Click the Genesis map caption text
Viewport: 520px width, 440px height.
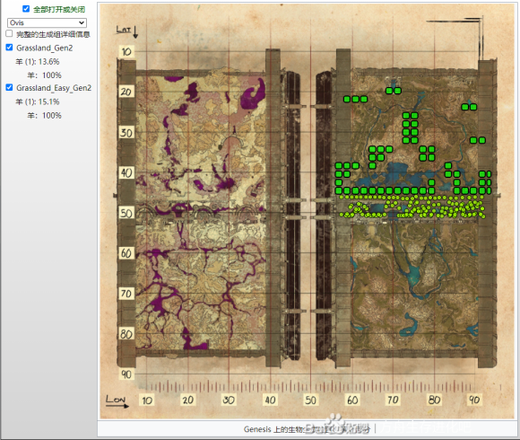[x=307, y=429]
